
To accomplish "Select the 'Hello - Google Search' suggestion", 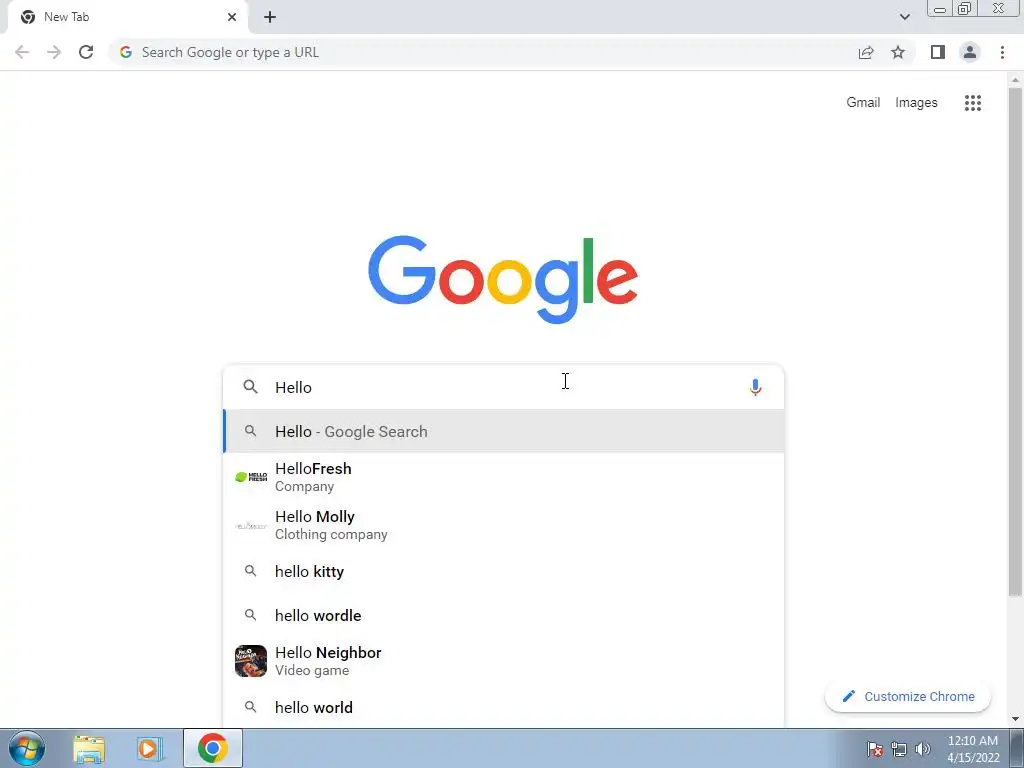I will tap(504, 431).
